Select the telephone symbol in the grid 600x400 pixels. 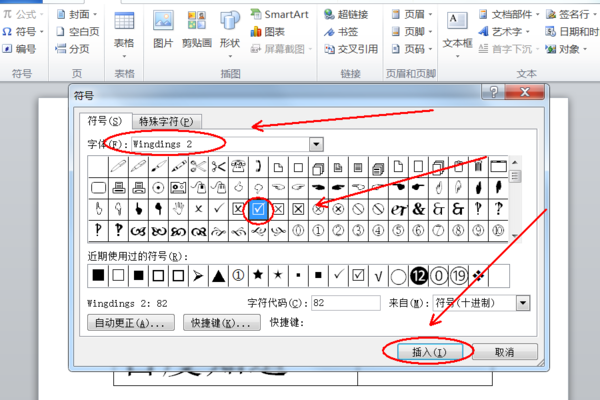[238, 167]
